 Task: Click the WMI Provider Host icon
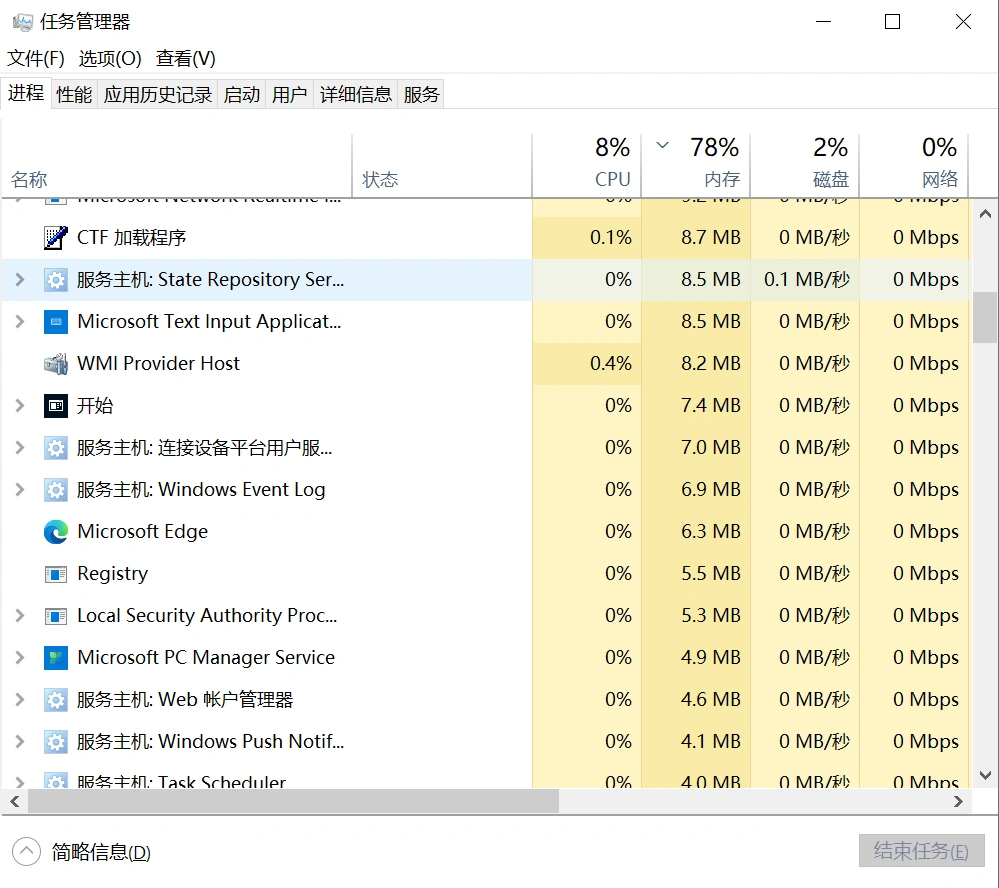pos(56,363)
